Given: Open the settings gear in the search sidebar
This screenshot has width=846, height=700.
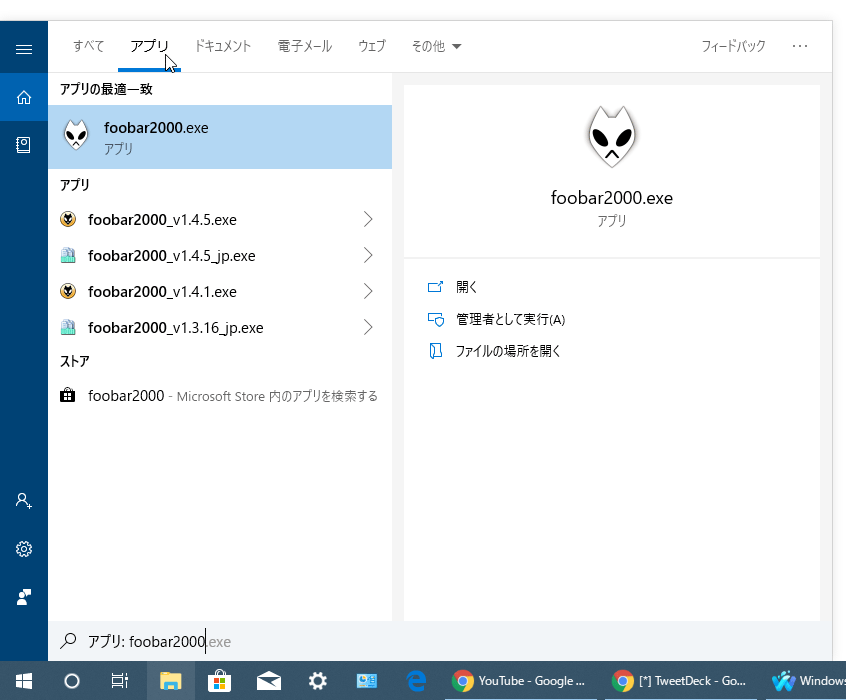Looking at the screenshot, I should pos(24,549).
